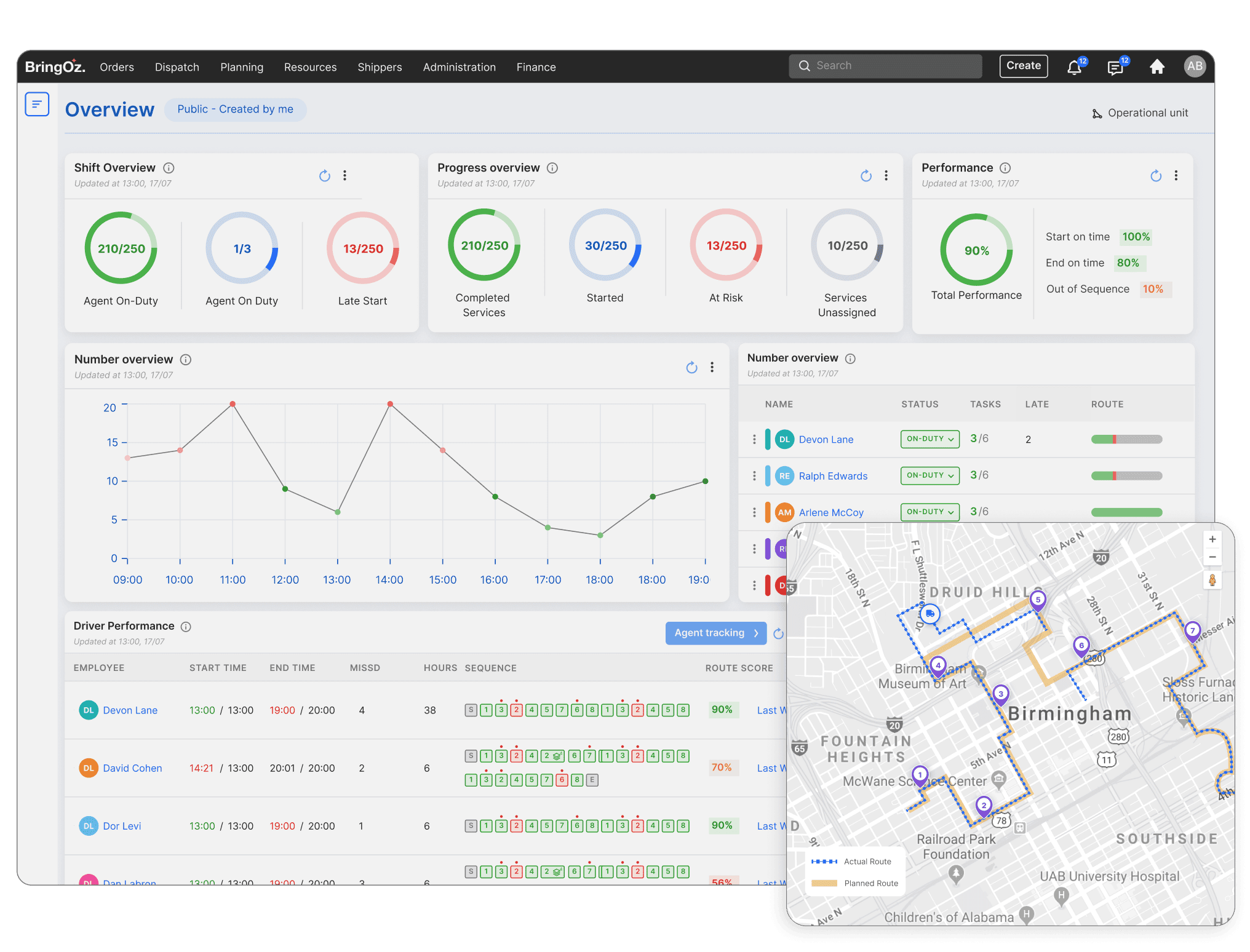Go to home via house icon

click(1157, 66)
